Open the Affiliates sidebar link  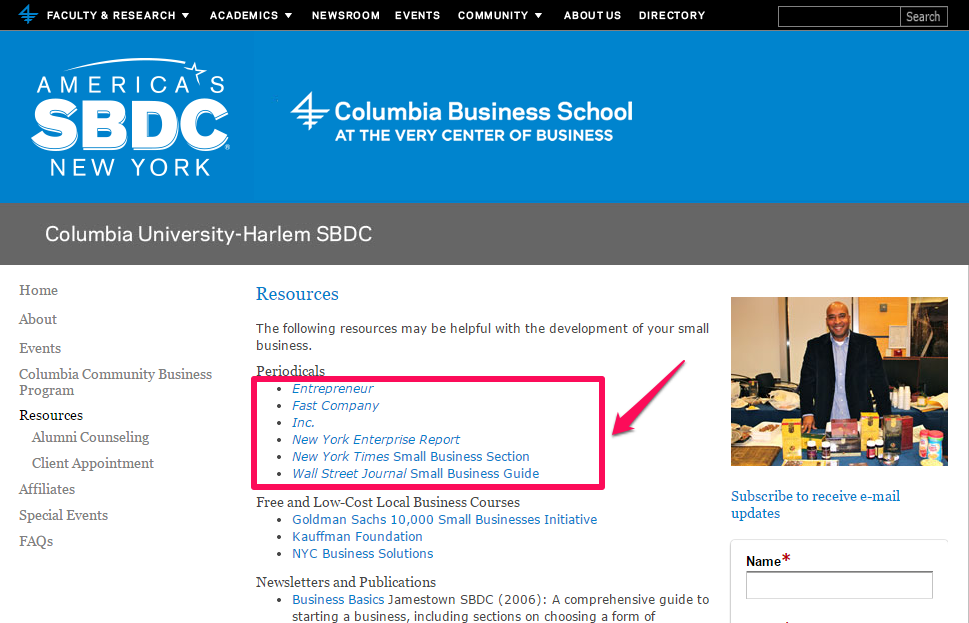[x=47, y=490]
